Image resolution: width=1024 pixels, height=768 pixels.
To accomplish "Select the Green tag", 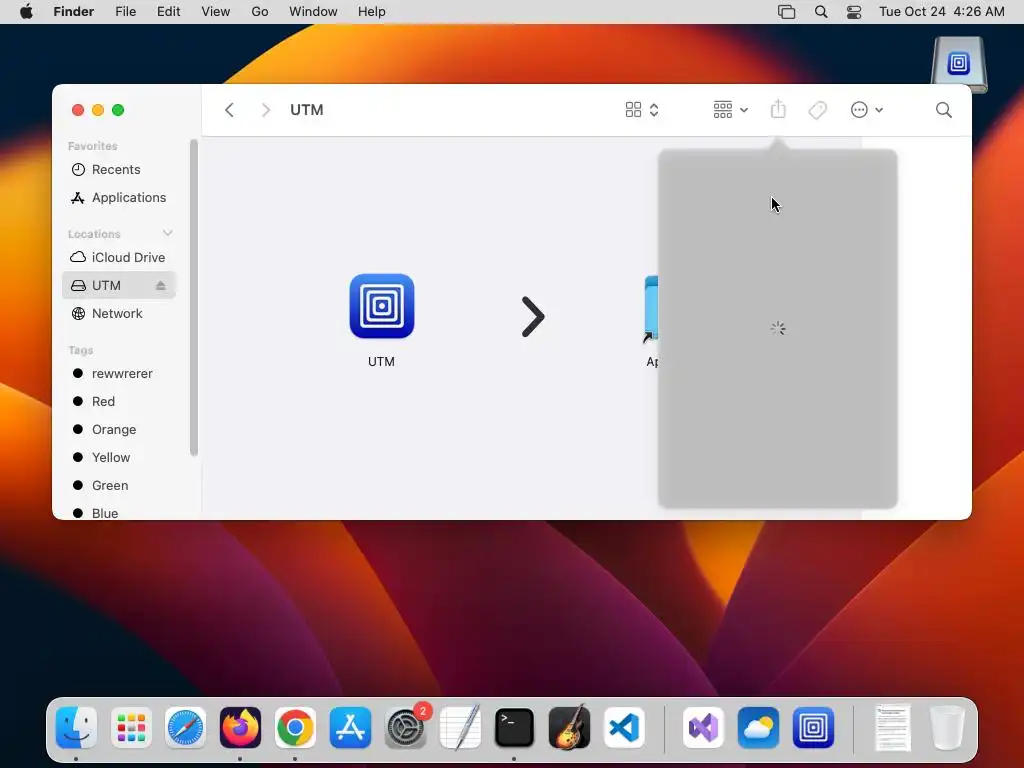I will (119, 485).
